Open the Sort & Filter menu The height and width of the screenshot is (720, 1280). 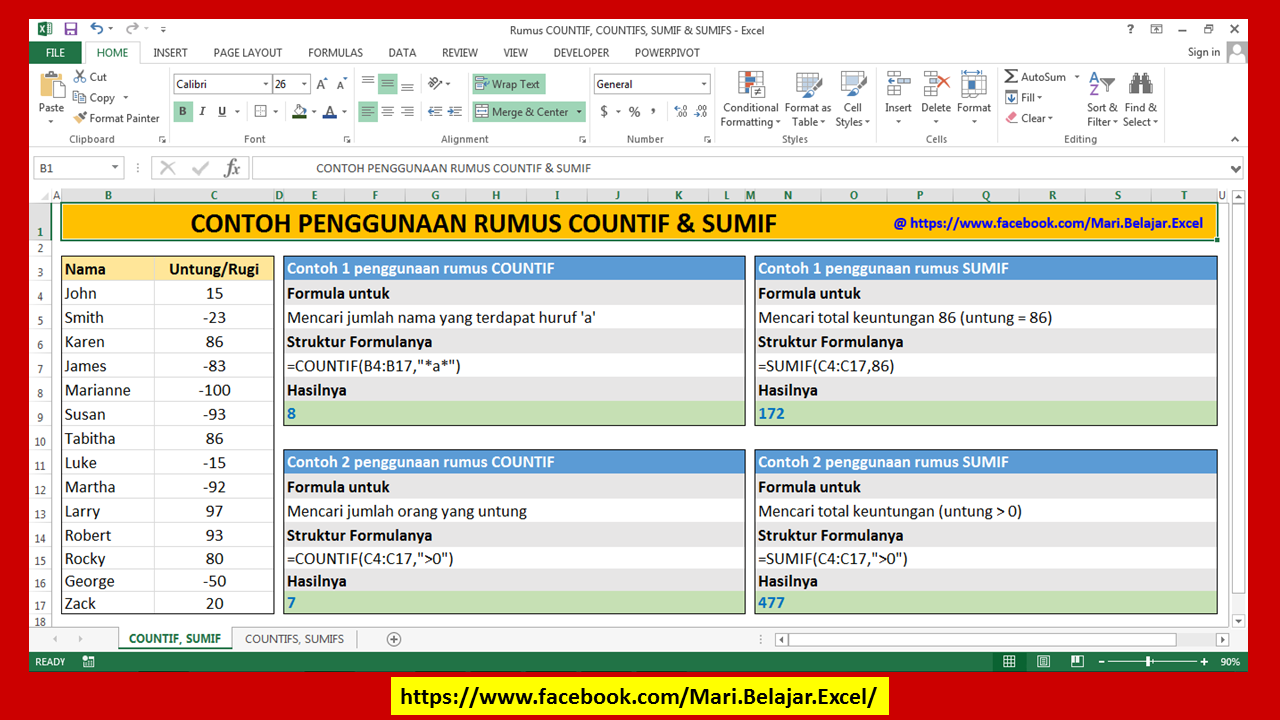[1101, 100]
